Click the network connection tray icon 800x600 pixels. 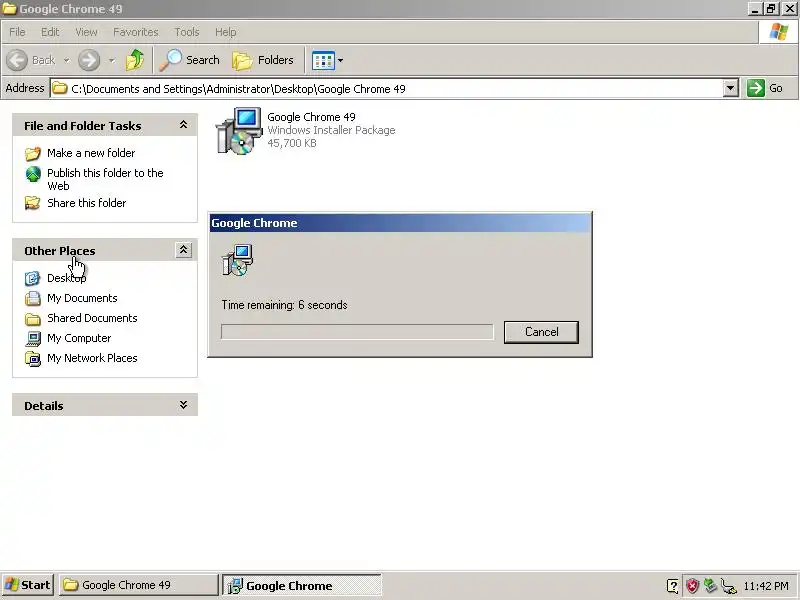pos(729,586)
